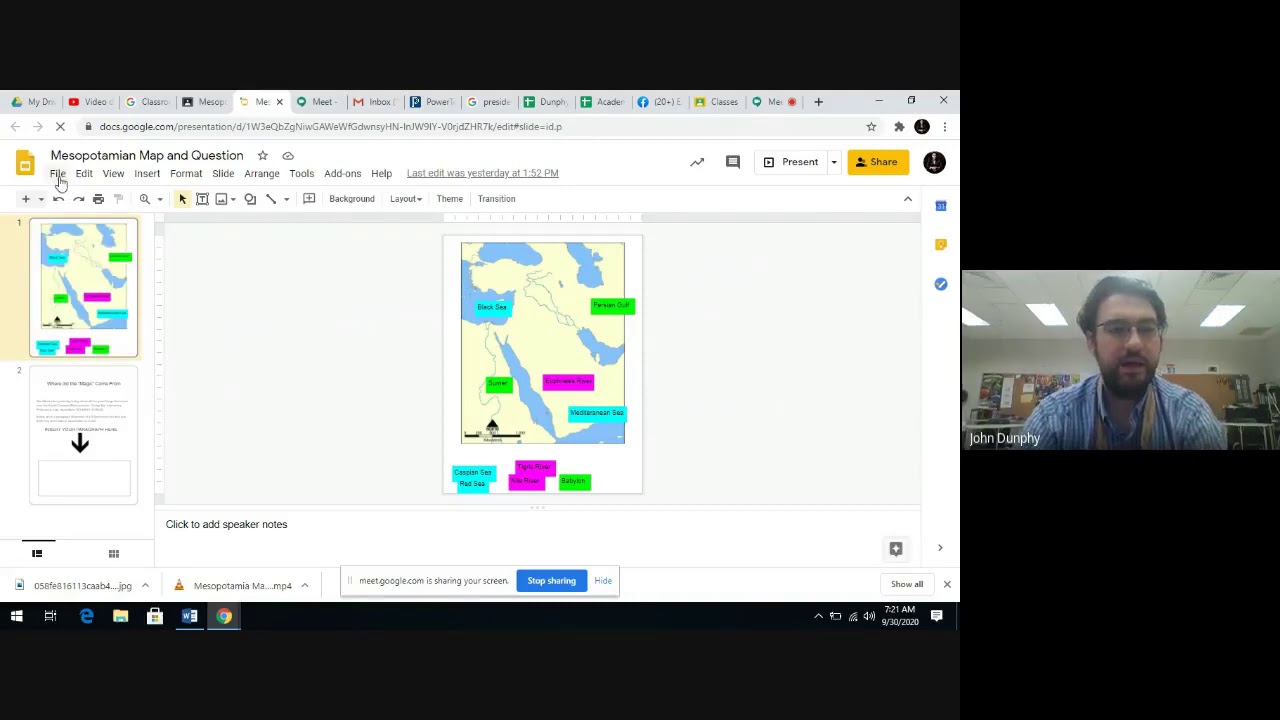Select the Shape tool
The width and height of the screenshot is (1280, 720).
point(250,199)
